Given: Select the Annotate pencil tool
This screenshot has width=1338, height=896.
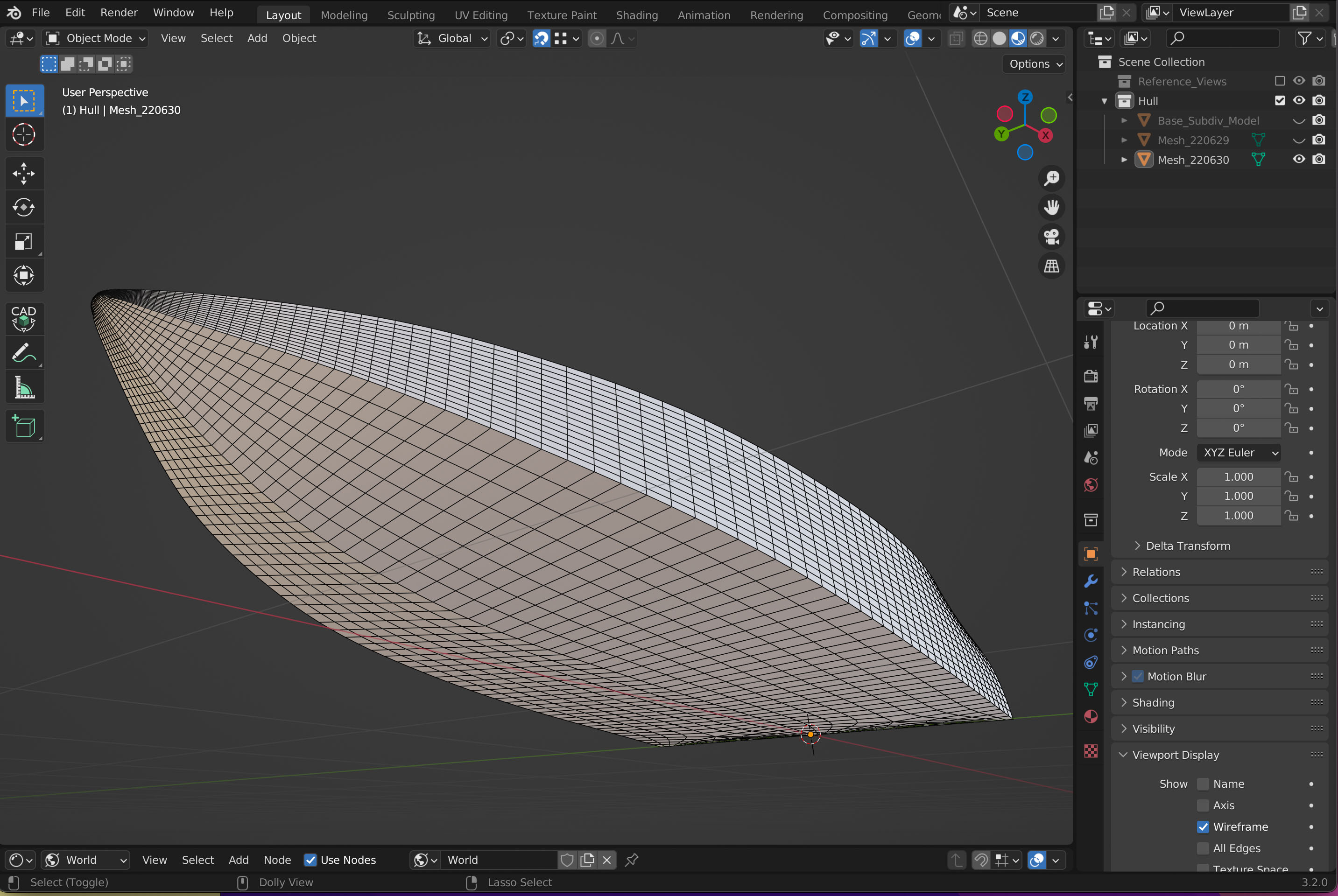Looking at the screenshot, I should 23,354.
